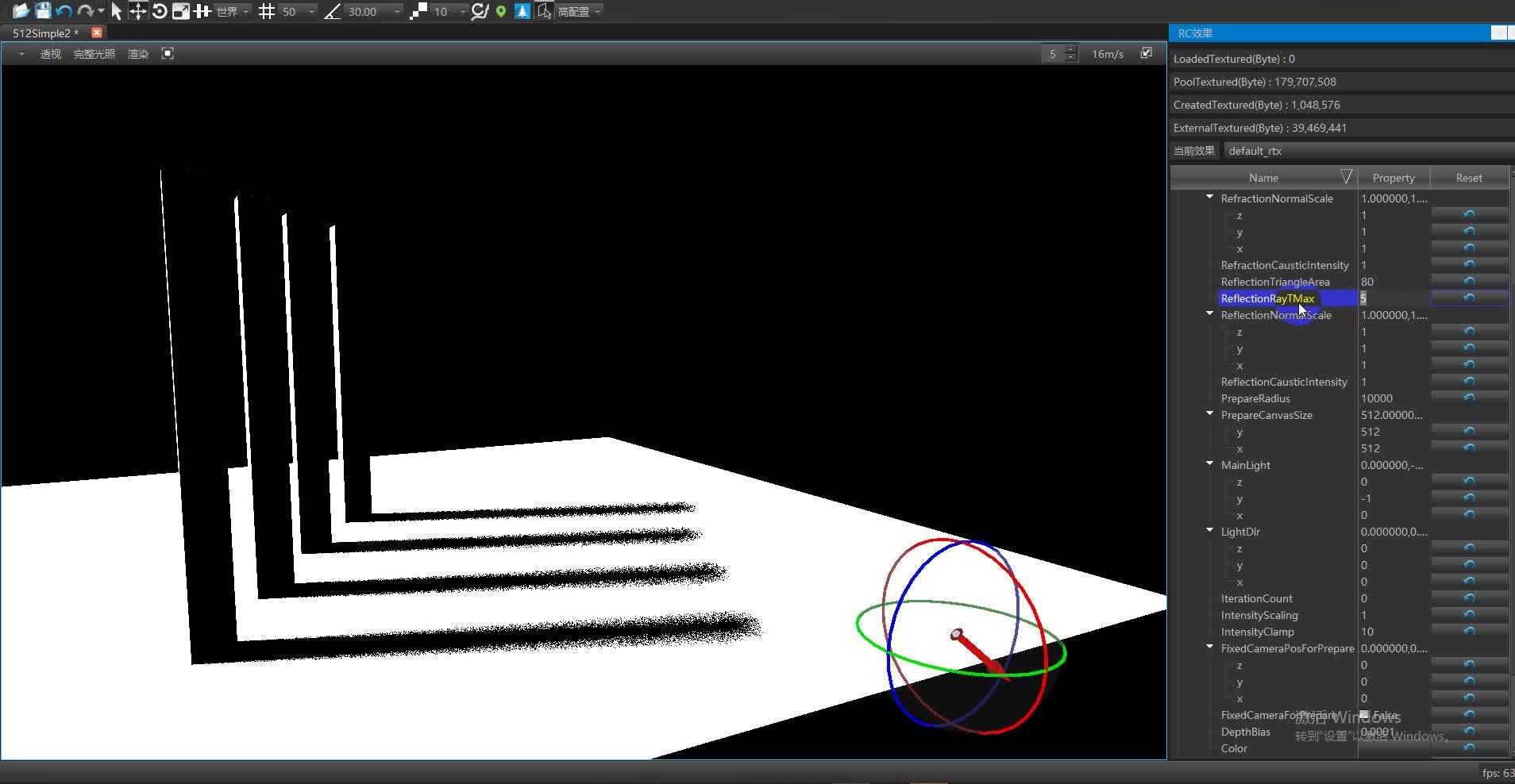Click the save icon in the toolbar
The height and width of the screenshot is (784, 1515).
pyautogui.click(x=43, y=11)
